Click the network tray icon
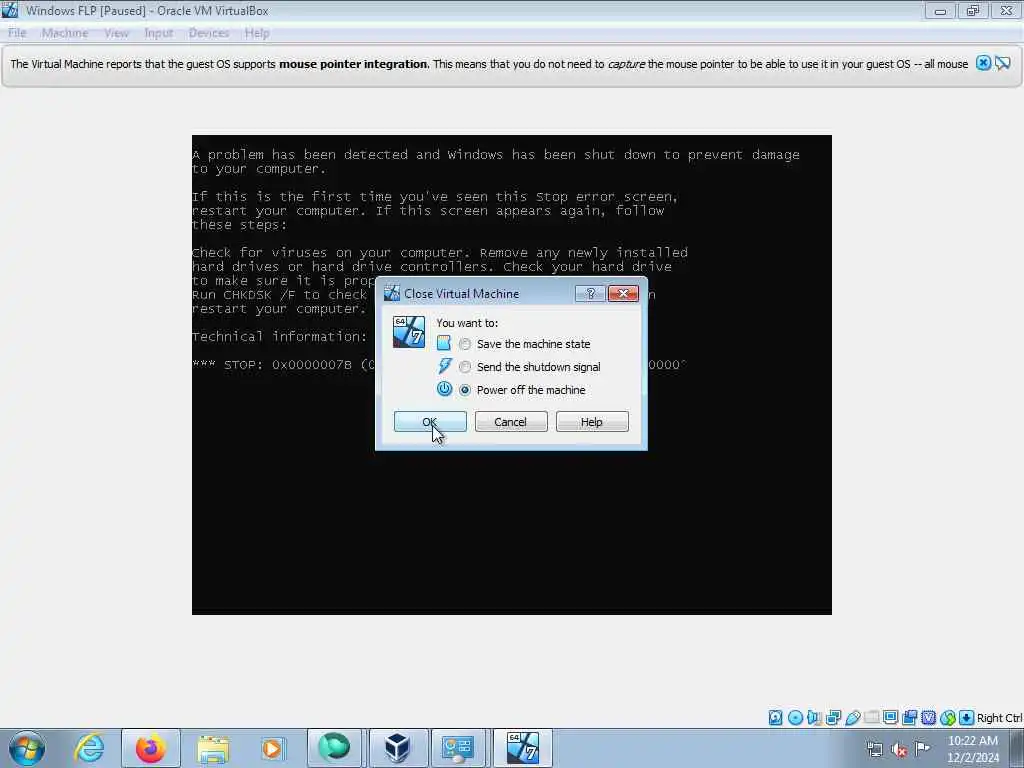Image resolution: width=1024 pixels, height=768 pixels. pos(874,749)
